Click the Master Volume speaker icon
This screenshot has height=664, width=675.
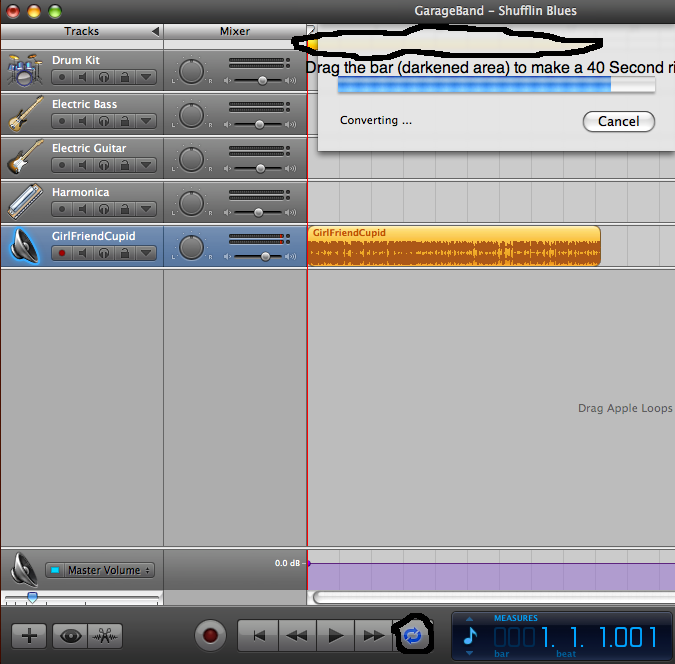pyautogui.click(x=25, y=570)
